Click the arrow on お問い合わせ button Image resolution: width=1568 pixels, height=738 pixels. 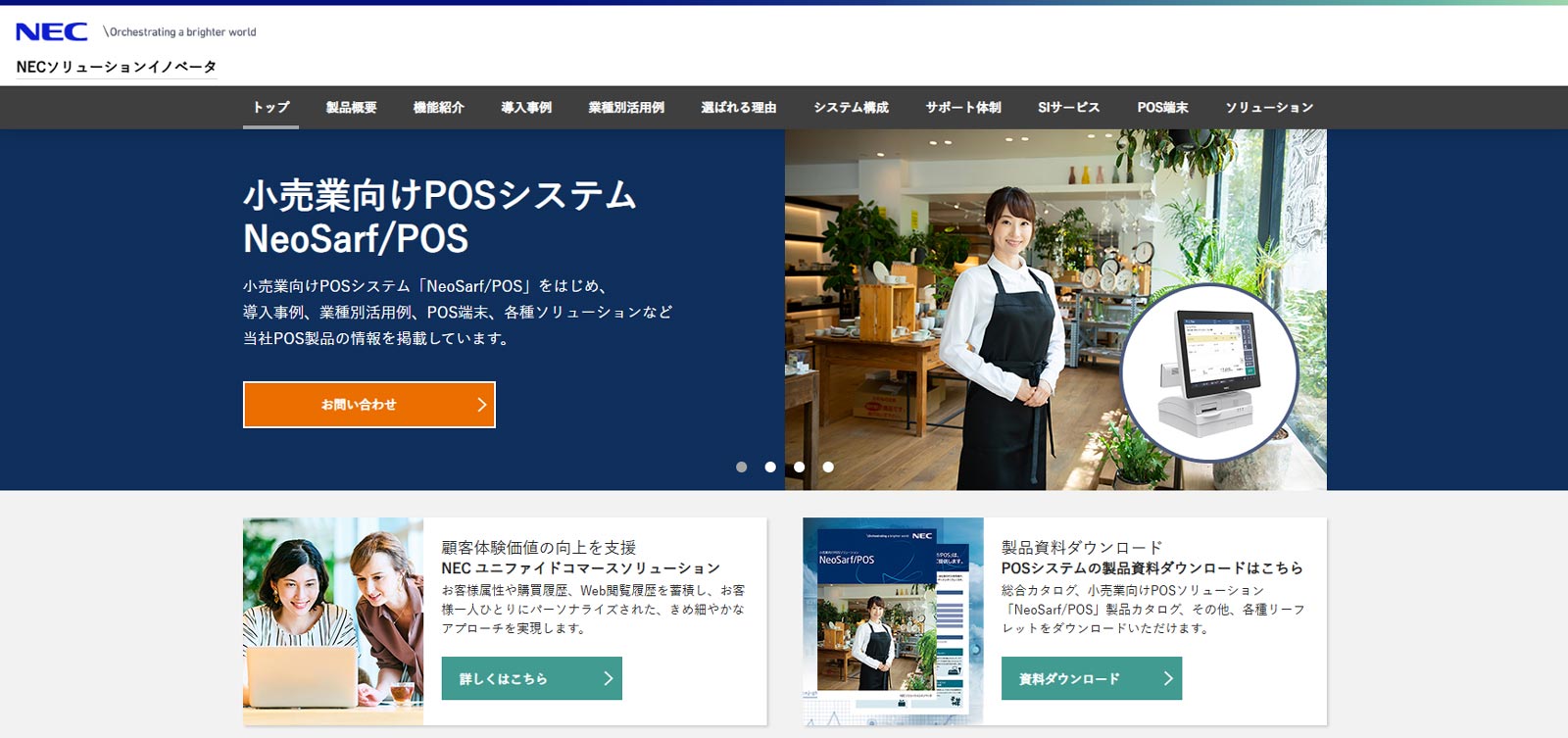pos(481,405)
